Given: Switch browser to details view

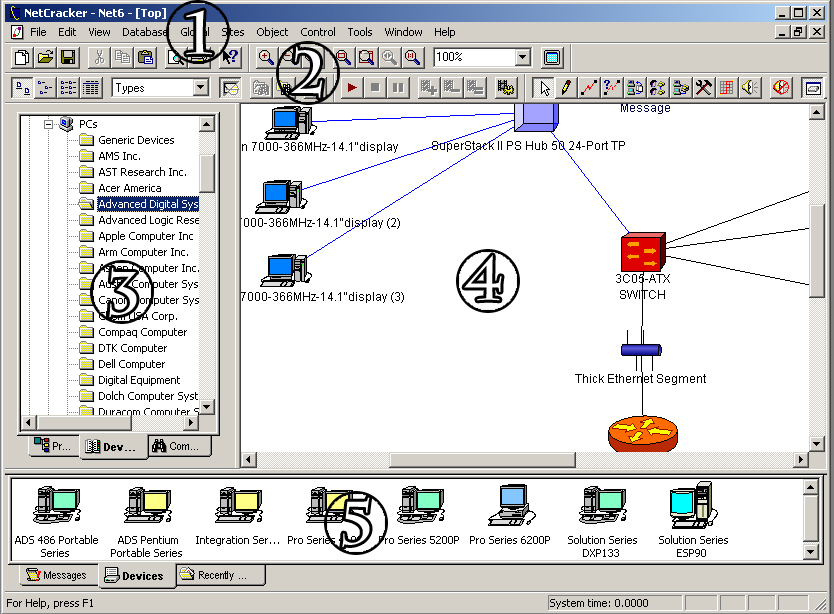Looking at the screenshot, I should pos(91,87).
